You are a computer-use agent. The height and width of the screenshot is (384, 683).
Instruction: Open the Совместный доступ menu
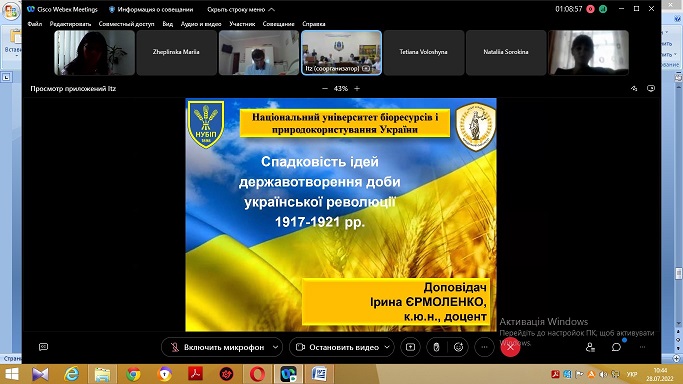click(126, 24)
